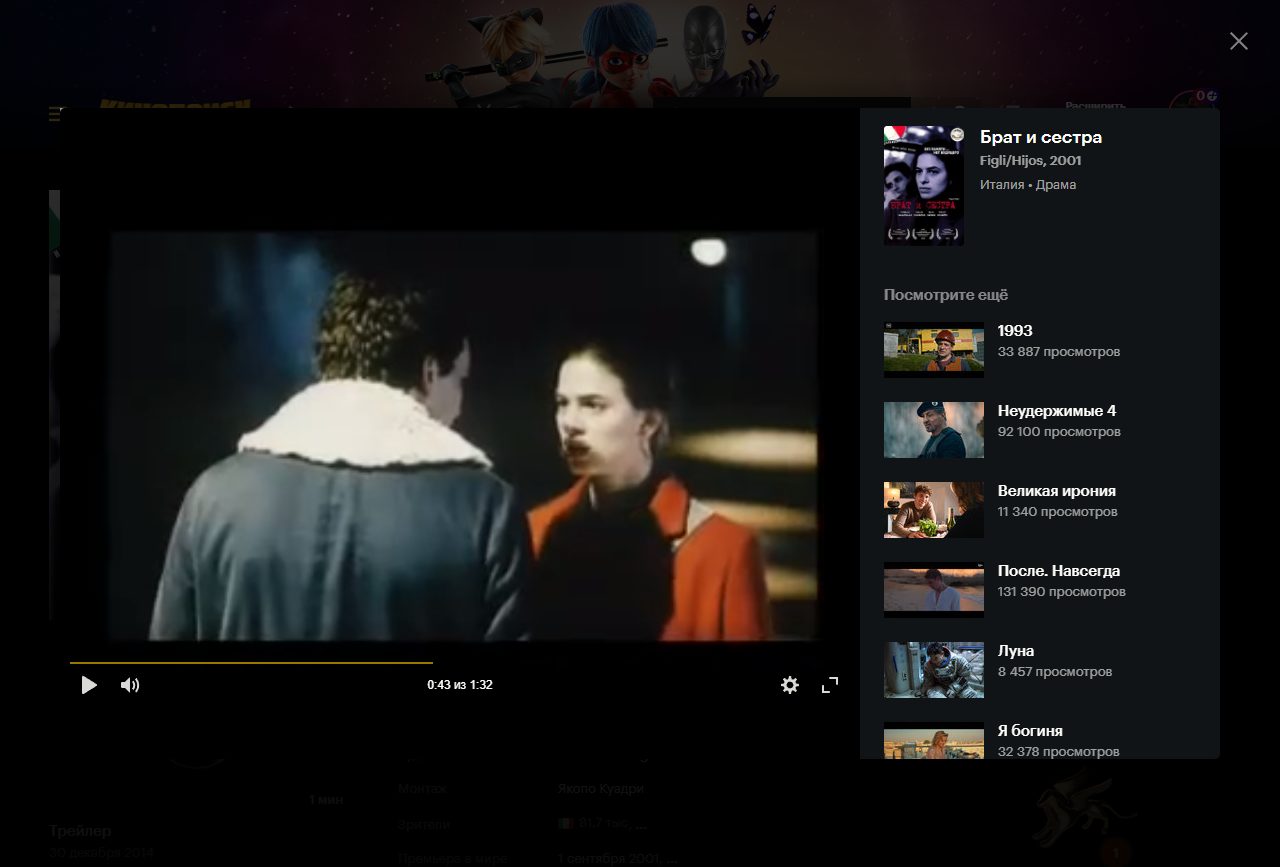Click the 0:43 из 1:32 time indicator
This screenshot has height=867, width=1280.
click(x=460, y=685)
